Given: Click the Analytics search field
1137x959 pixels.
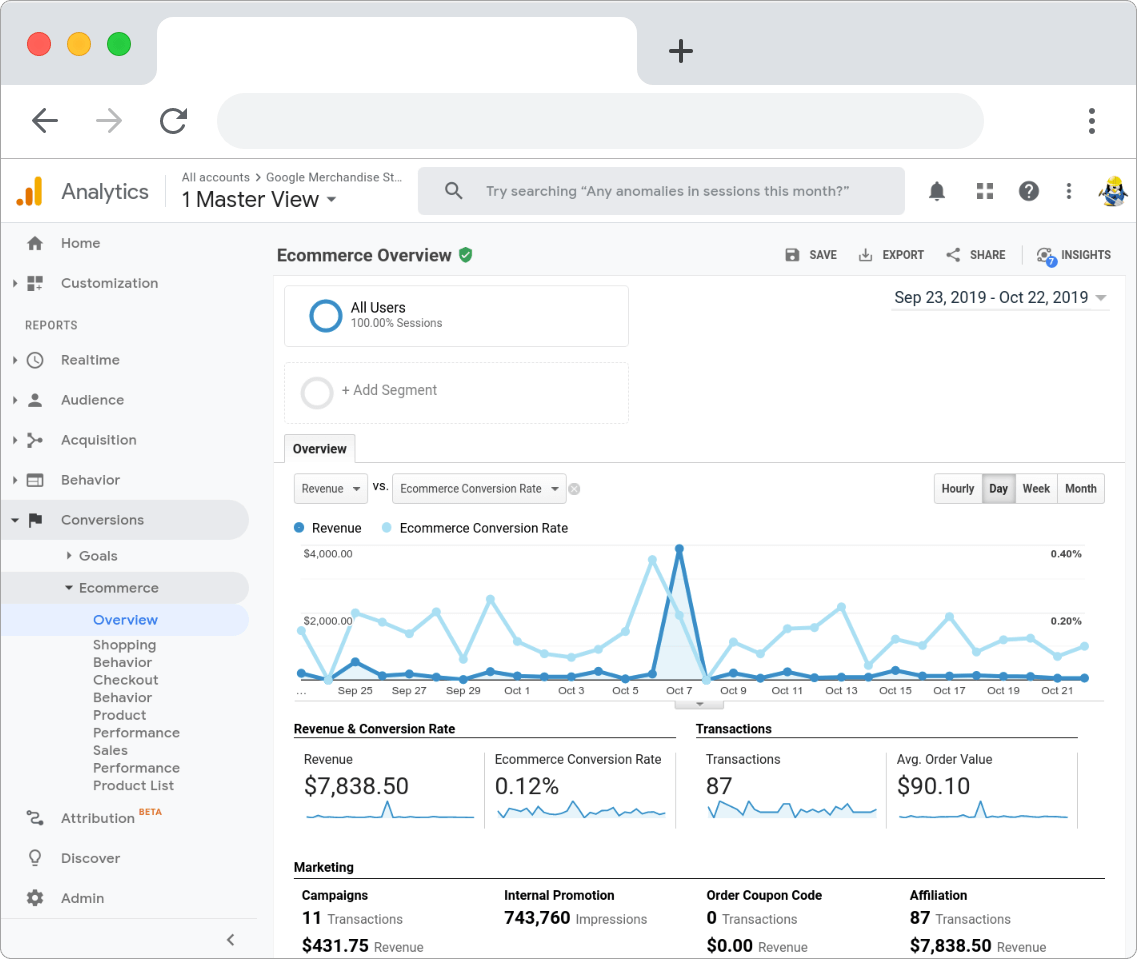Looking at the screenshot, I should tap(661, 190).
